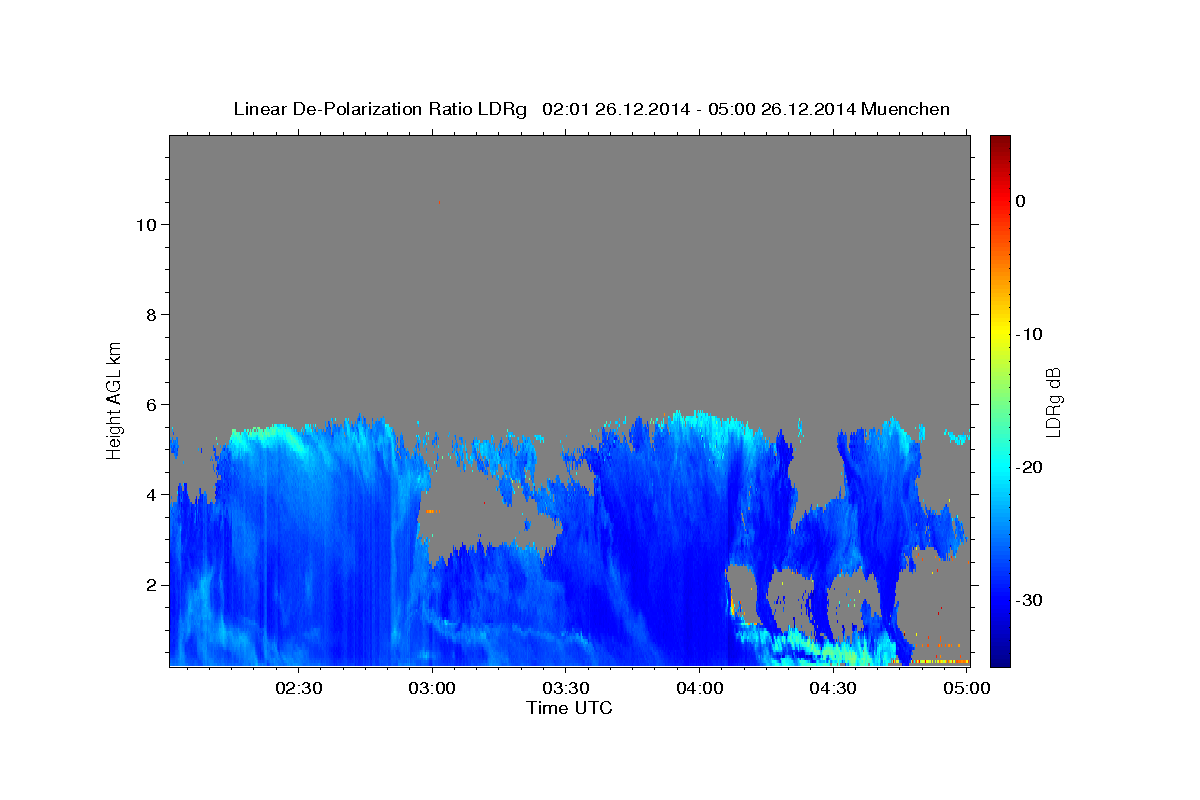
Task: Click the colorbar tick label -30
Action: tap(1029, 600)
